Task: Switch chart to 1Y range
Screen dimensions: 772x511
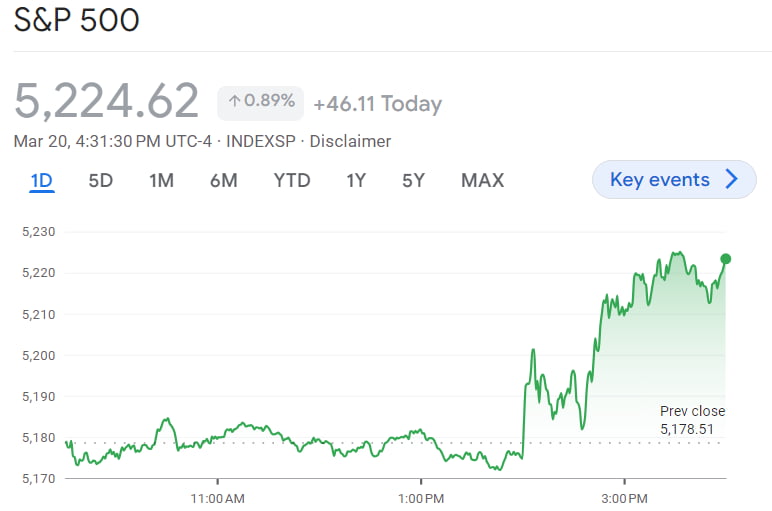Action: [356, 181]
